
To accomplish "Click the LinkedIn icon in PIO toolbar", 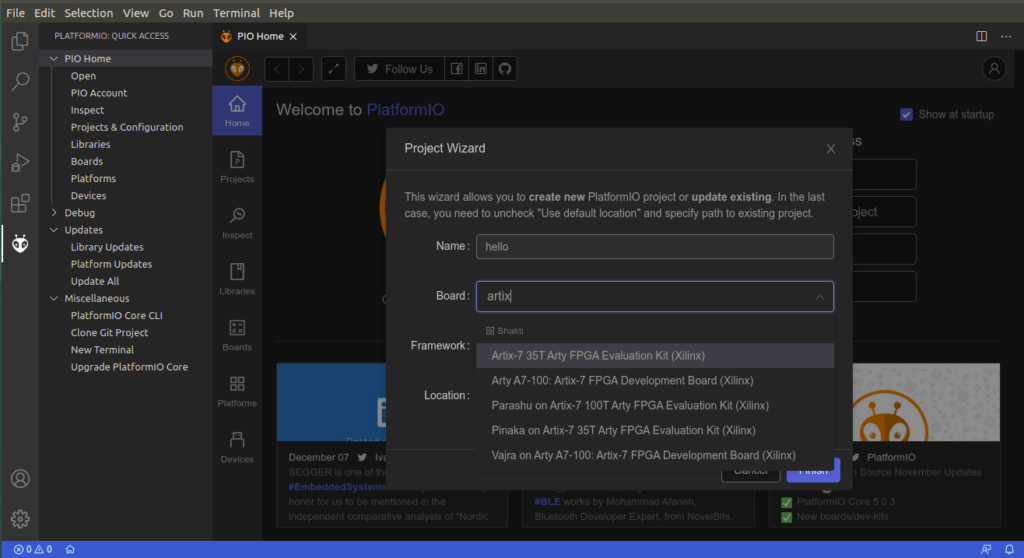I will (x=481, y=69).
